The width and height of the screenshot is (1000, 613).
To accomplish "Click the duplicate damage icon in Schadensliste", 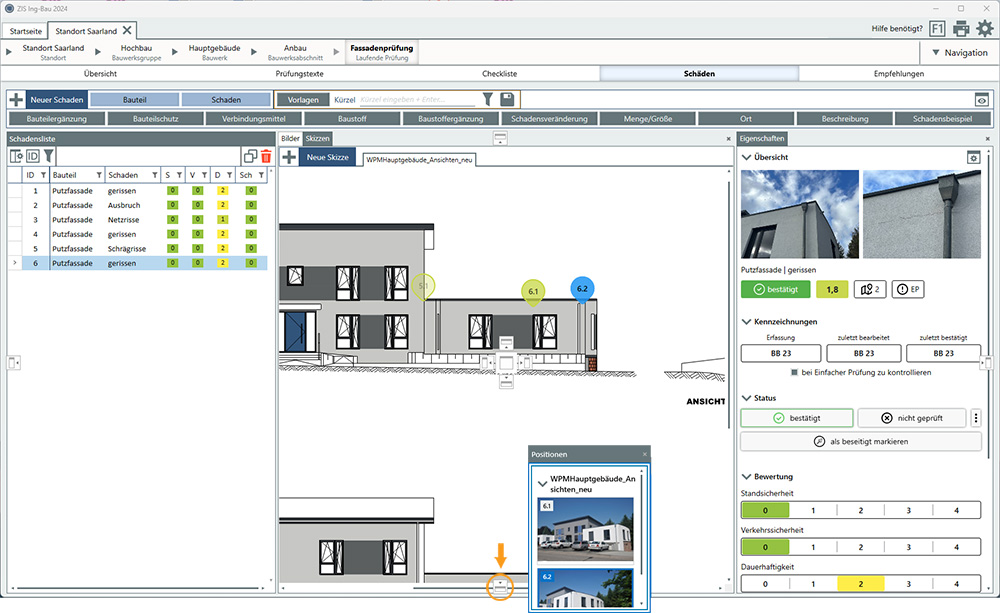I will [x=250, y=156].
